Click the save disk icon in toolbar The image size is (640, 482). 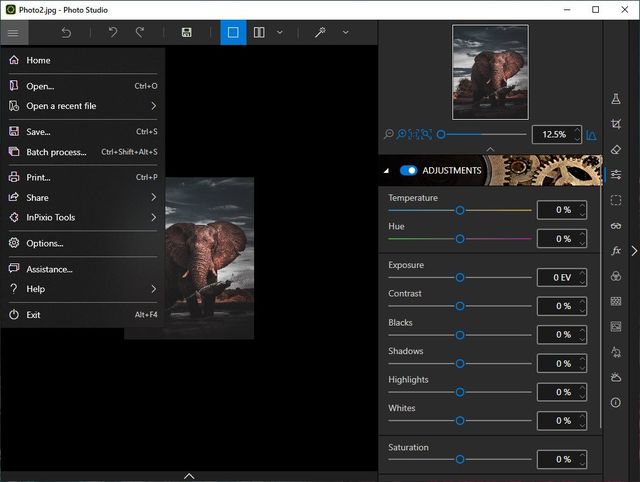point(187,32)
